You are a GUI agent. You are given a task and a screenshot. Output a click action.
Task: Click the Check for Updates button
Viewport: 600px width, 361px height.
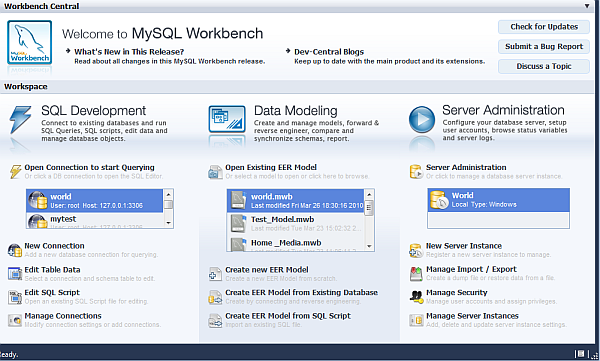pyautogui.click(x=544, y=27)
